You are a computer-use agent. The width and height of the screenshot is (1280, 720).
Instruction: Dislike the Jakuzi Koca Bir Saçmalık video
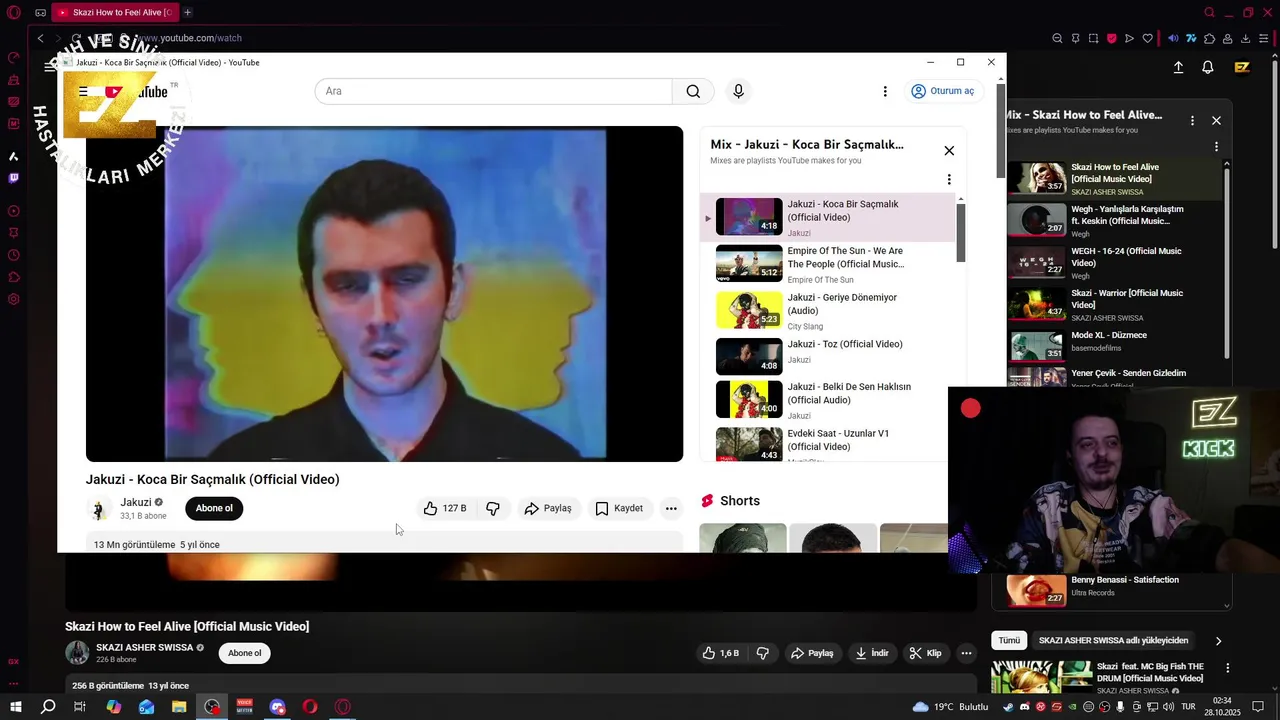coord(493,508)
